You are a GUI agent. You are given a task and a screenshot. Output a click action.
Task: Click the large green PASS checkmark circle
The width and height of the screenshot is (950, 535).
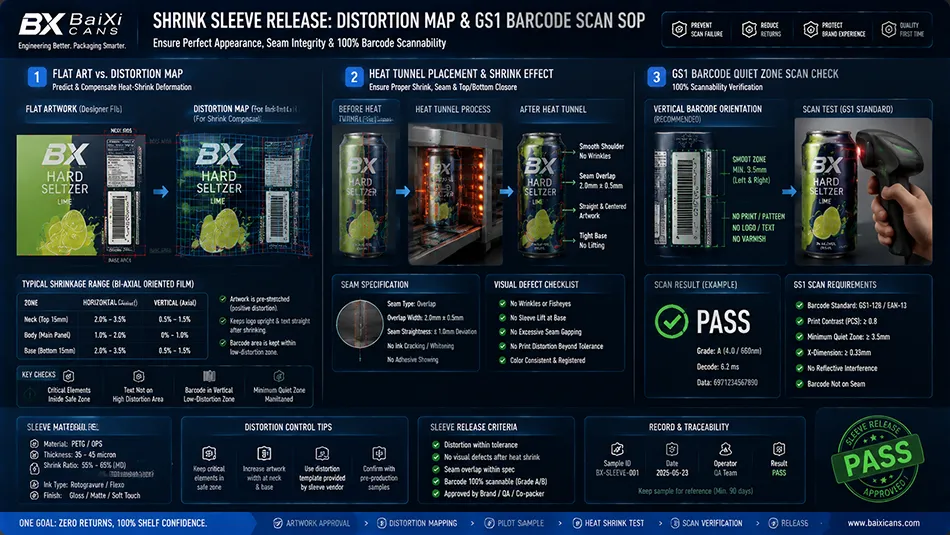point(671,321)
